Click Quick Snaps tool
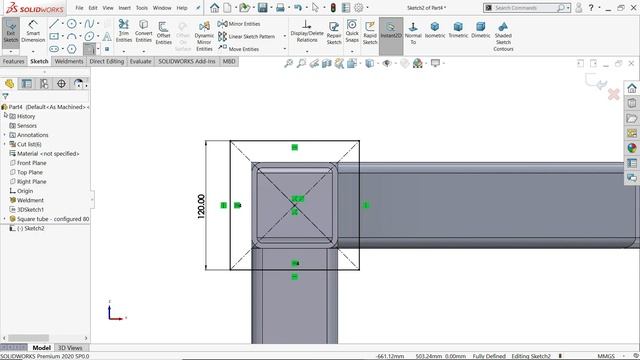 pos(352,31)
